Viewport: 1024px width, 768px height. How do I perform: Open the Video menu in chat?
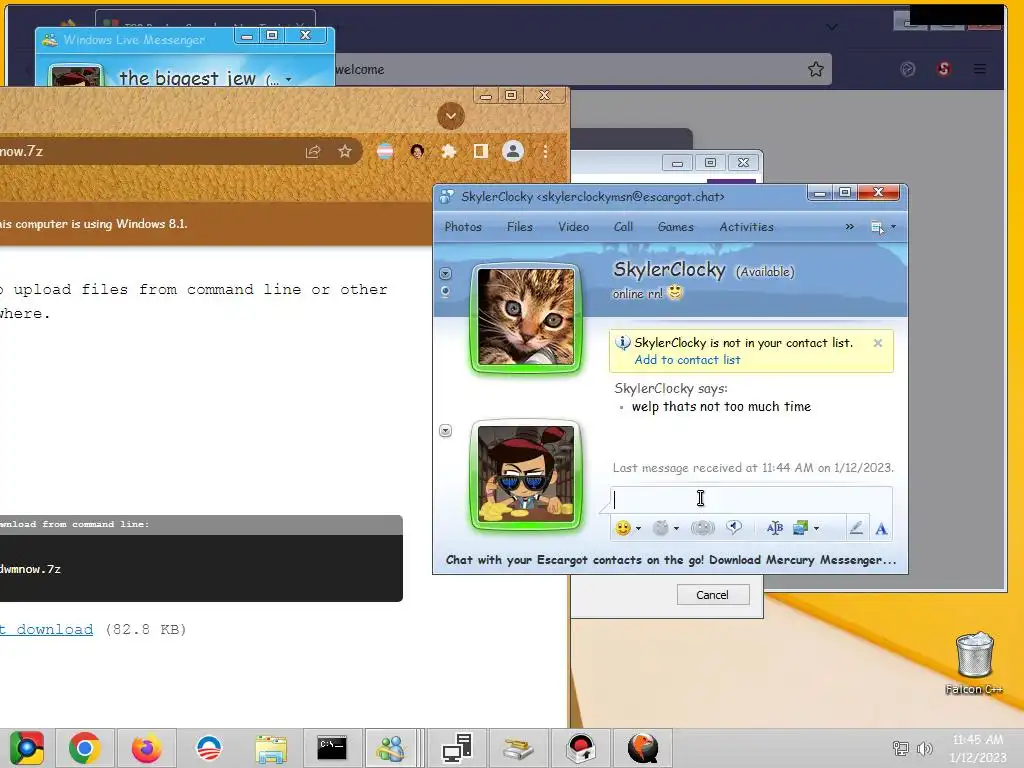573,227
